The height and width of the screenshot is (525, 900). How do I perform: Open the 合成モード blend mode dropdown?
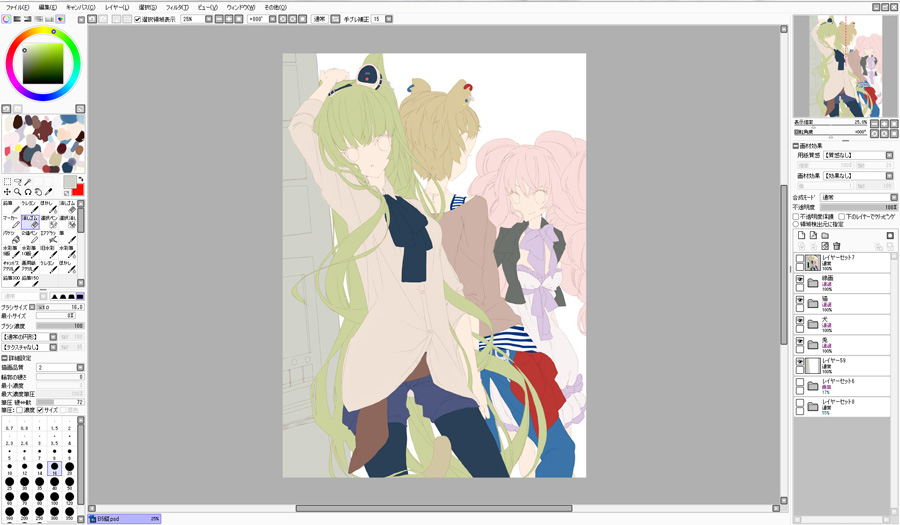(894, 197)
